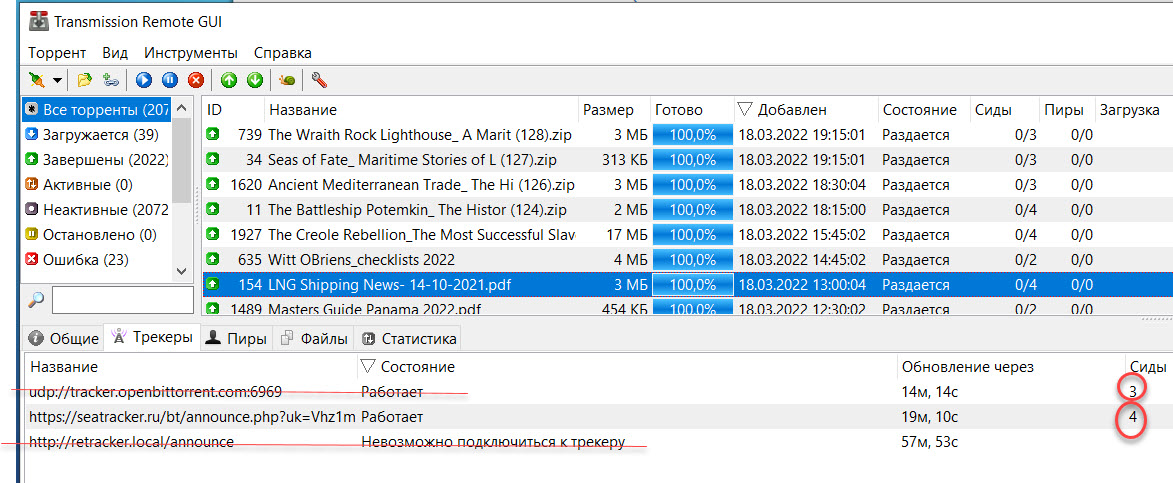Open settings via the wrench icon
The width and height of the screenshot is (1173, 483).
click(x=320, y=80)
